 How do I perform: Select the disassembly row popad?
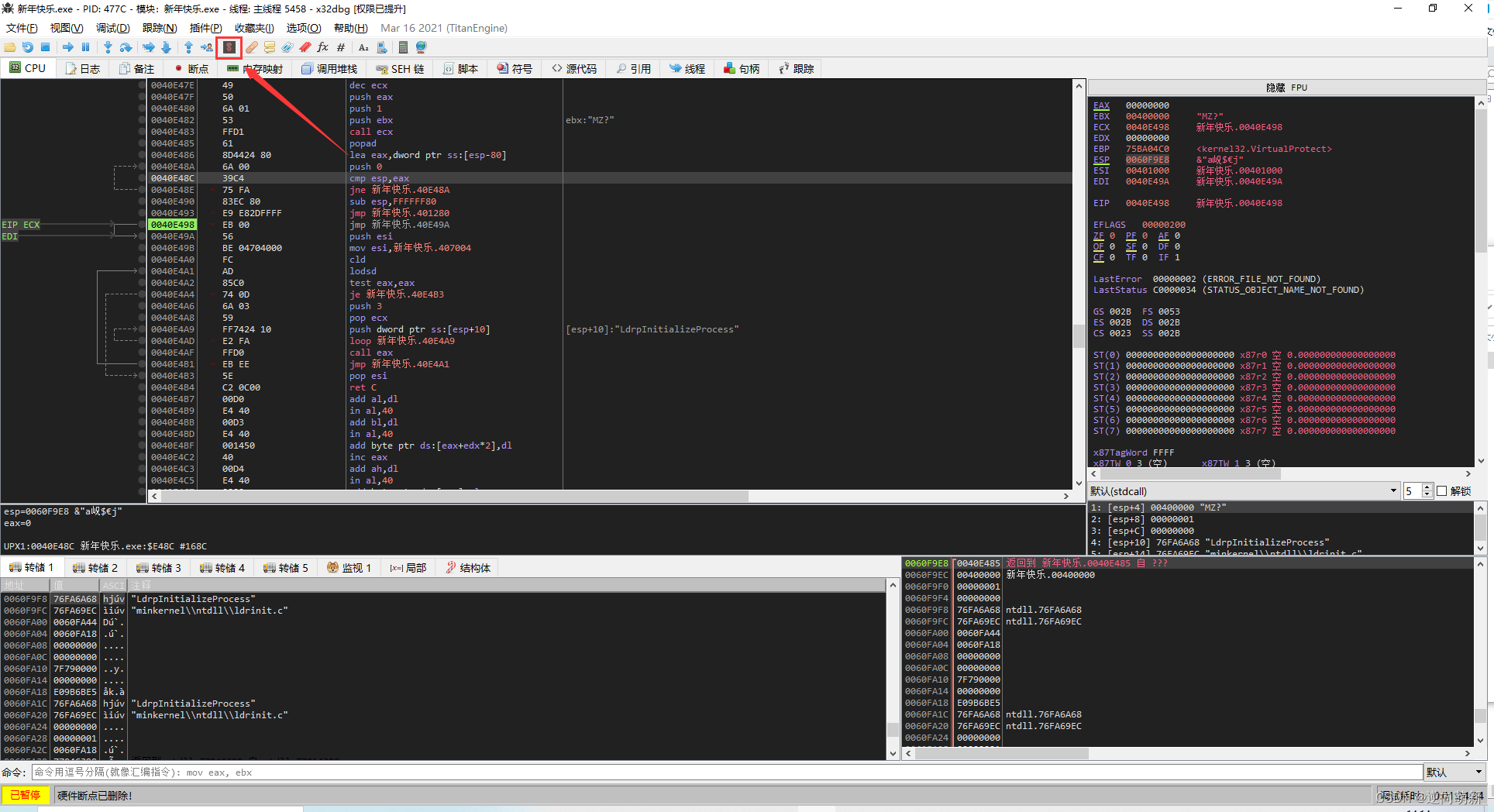pyautogui.click(x=611, y=143)
